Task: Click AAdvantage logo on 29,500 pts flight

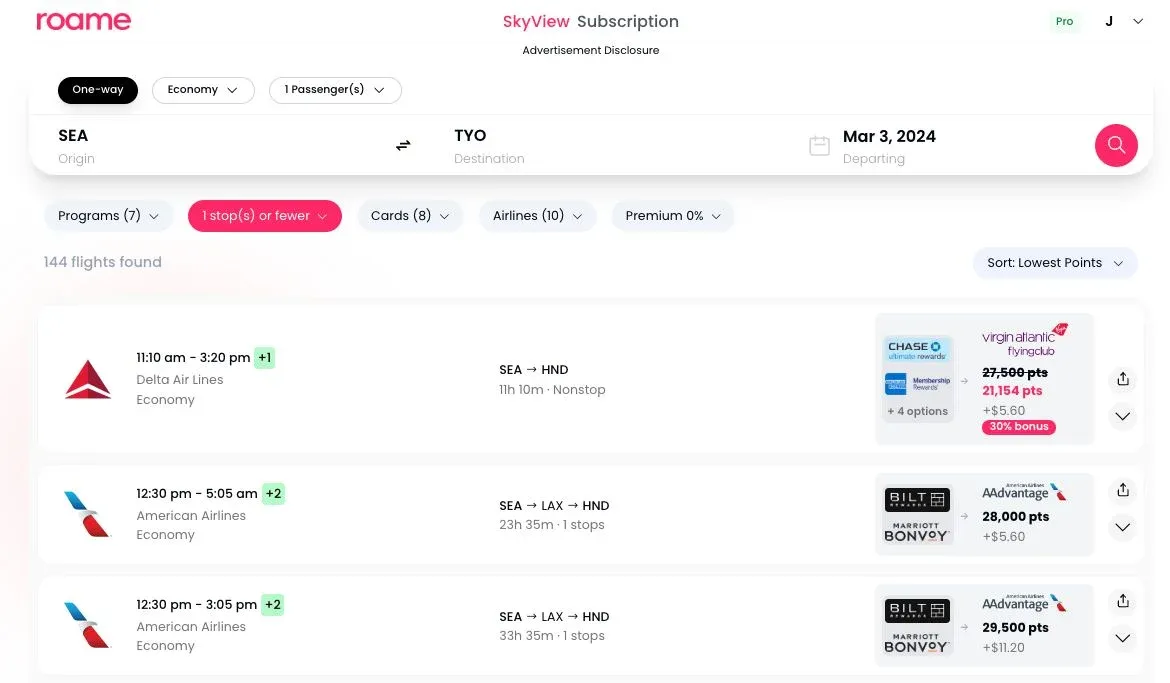Action: point(1024,603)
